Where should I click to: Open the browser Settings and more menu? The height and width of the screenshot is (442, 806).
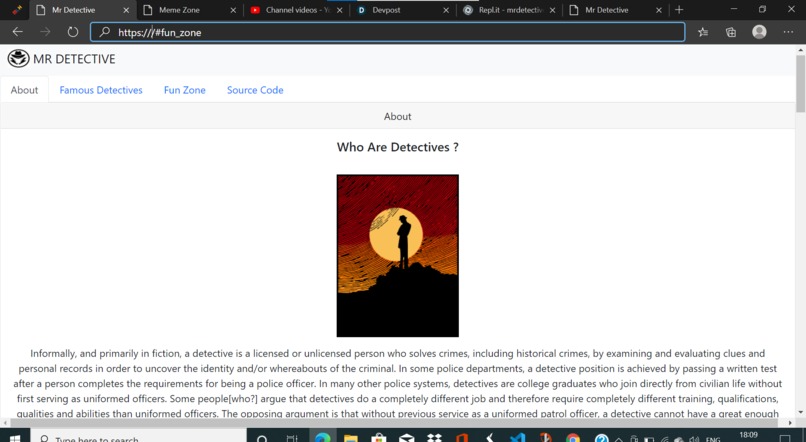tap(788, 32)
